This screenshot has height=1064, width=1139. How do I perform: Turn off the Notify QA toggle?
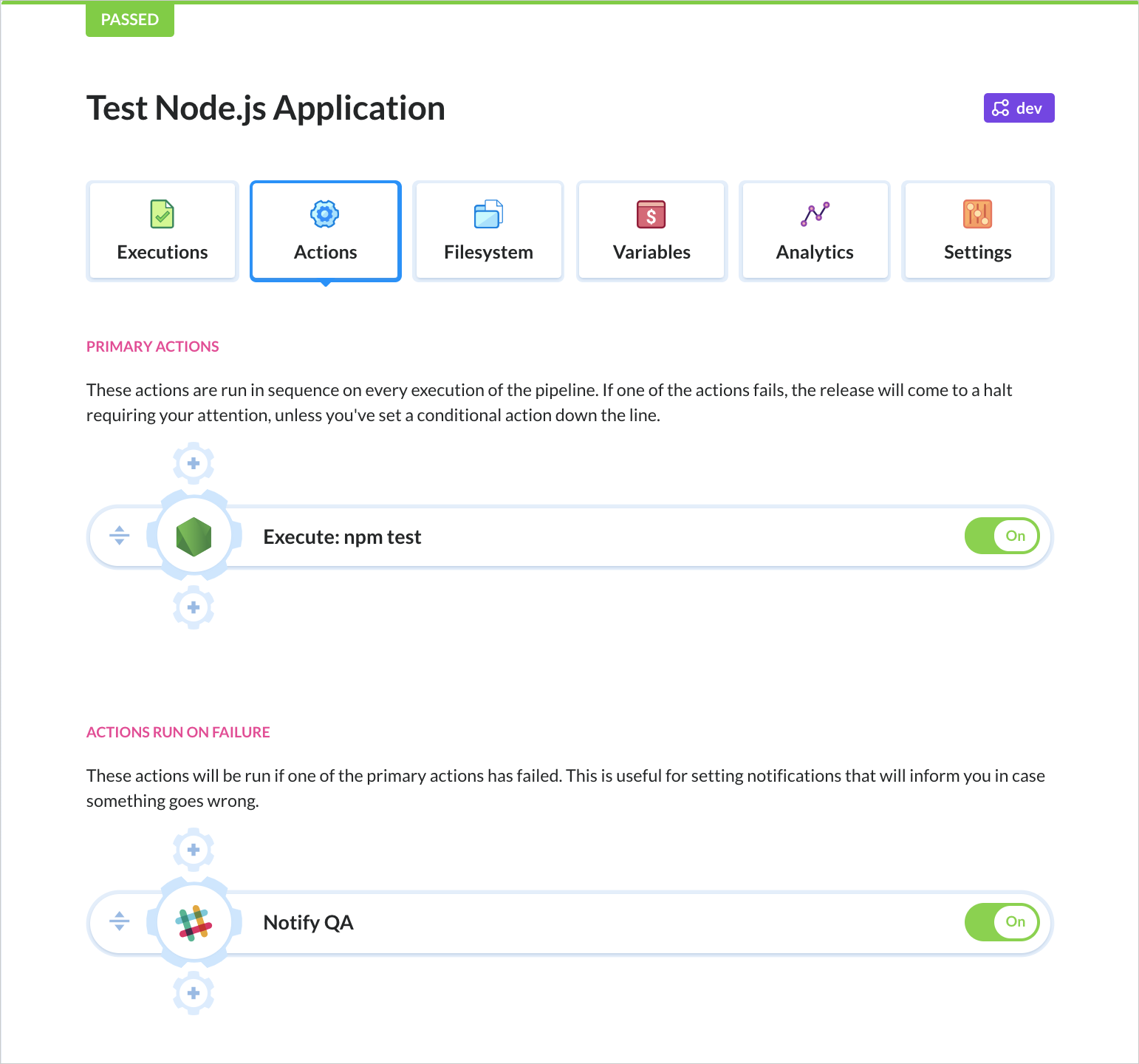[x=1002, y=921]
